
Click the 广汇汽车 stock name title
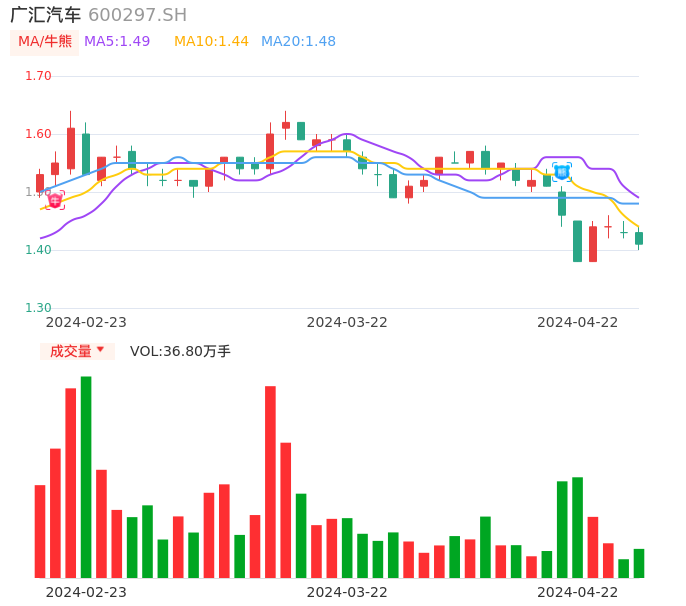pyautogui.click(x=46, y=15)
